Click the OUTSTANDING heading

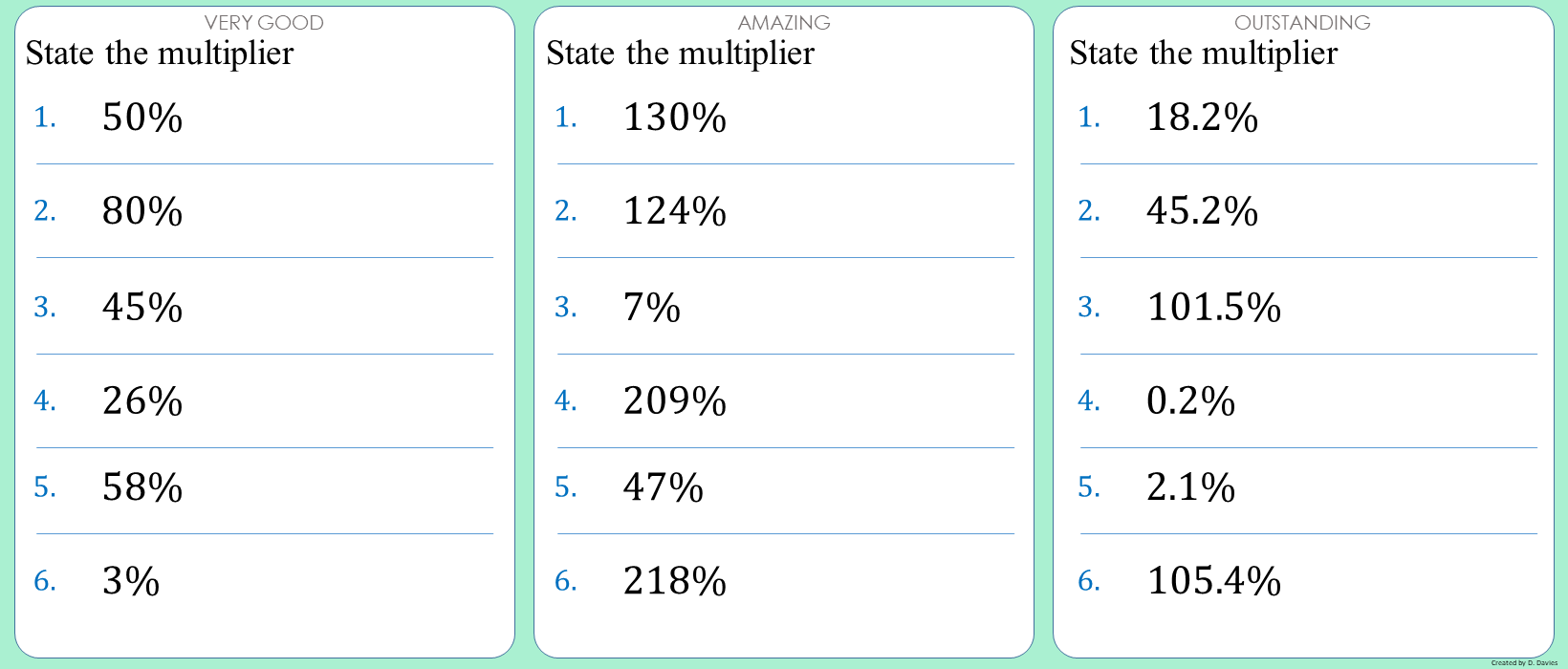(1302, 22)
